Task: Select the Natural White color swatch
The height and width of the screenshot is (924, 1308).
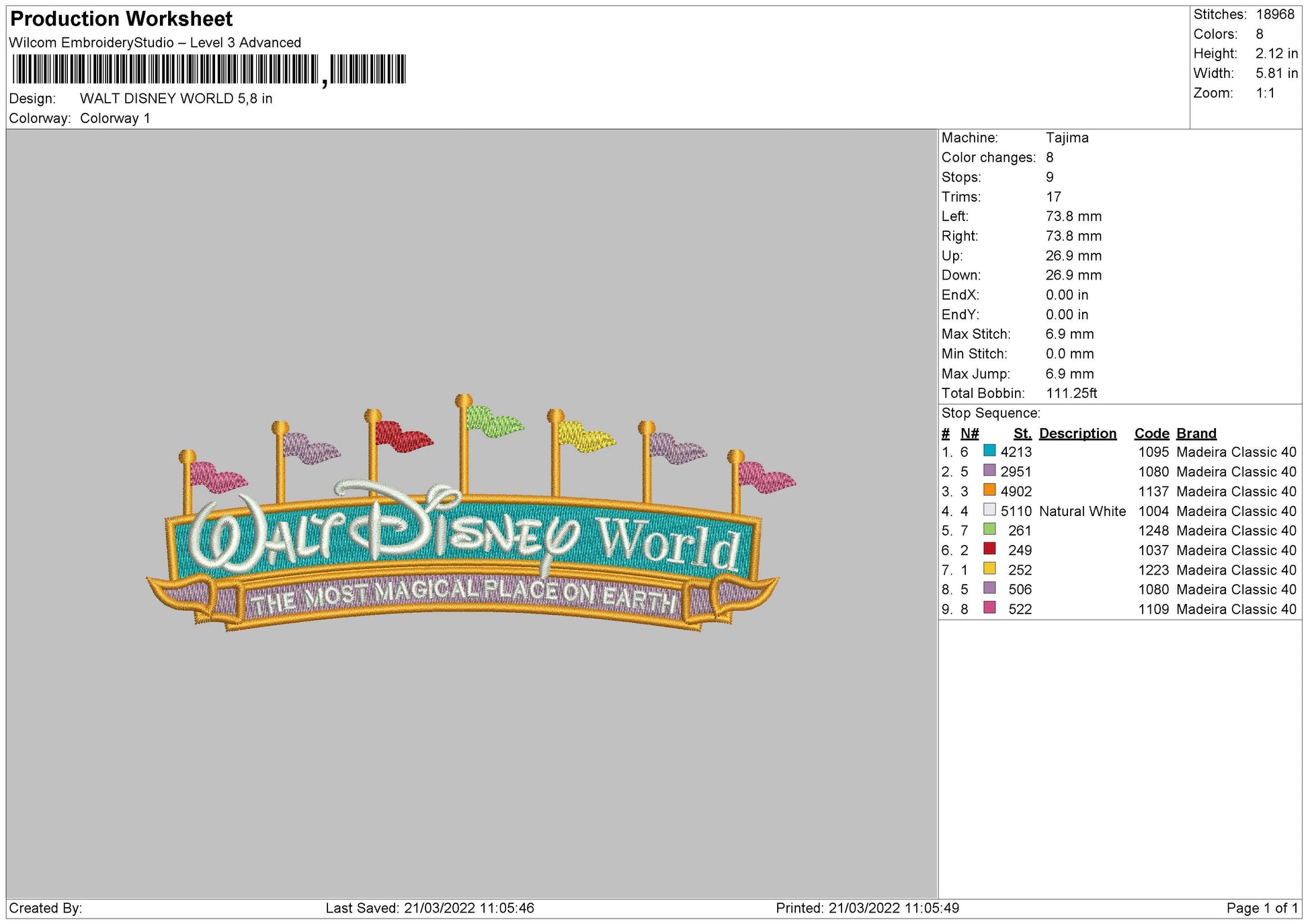Action: pos(989,509)
